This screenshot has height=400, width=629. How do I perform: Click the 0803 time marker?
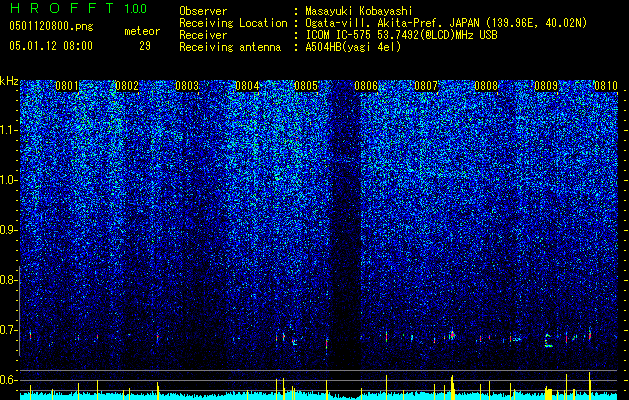(x=187, y=86)
